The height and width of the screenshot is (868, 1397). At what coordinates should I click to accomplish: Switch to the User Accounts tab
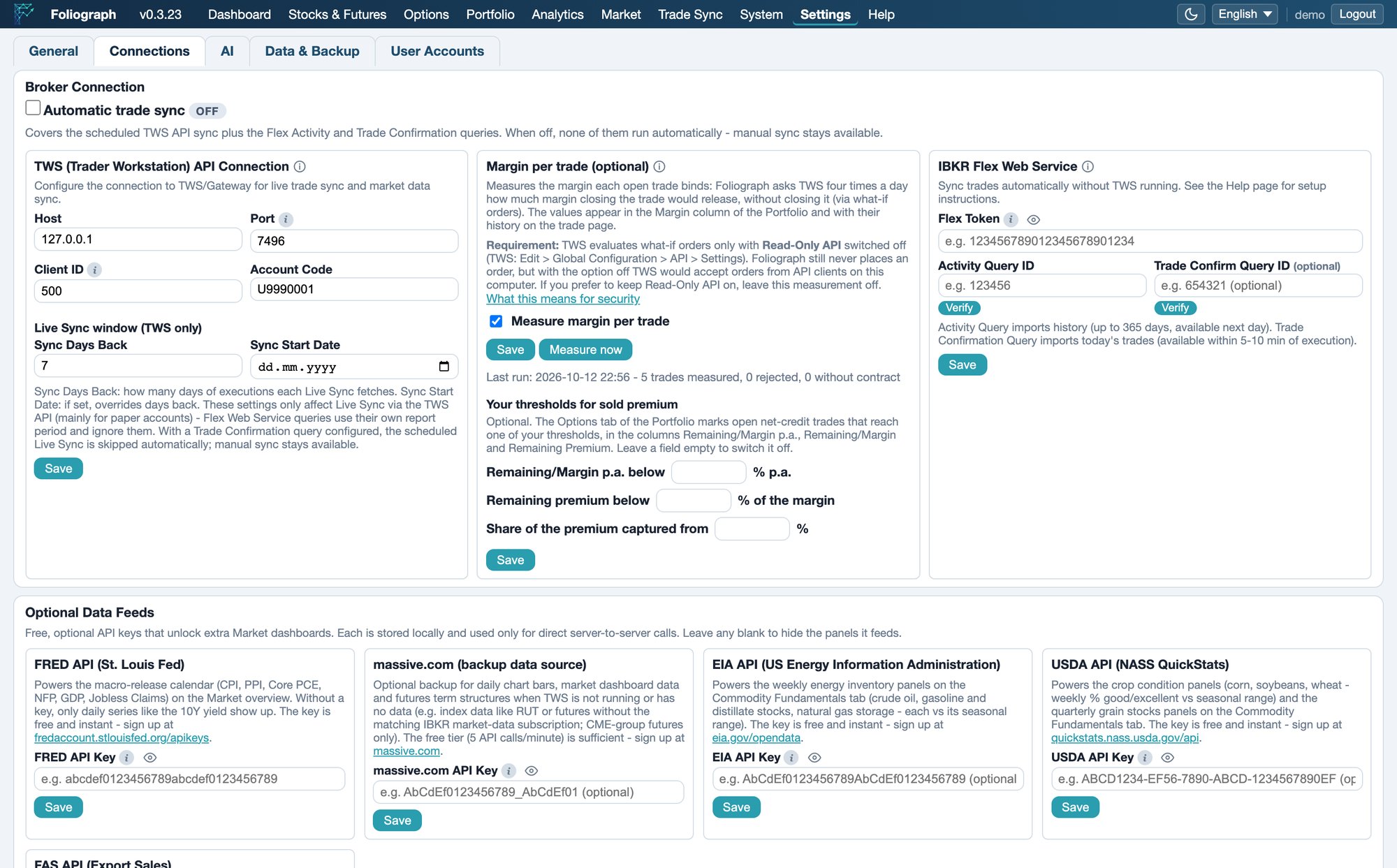coord(437,51)
